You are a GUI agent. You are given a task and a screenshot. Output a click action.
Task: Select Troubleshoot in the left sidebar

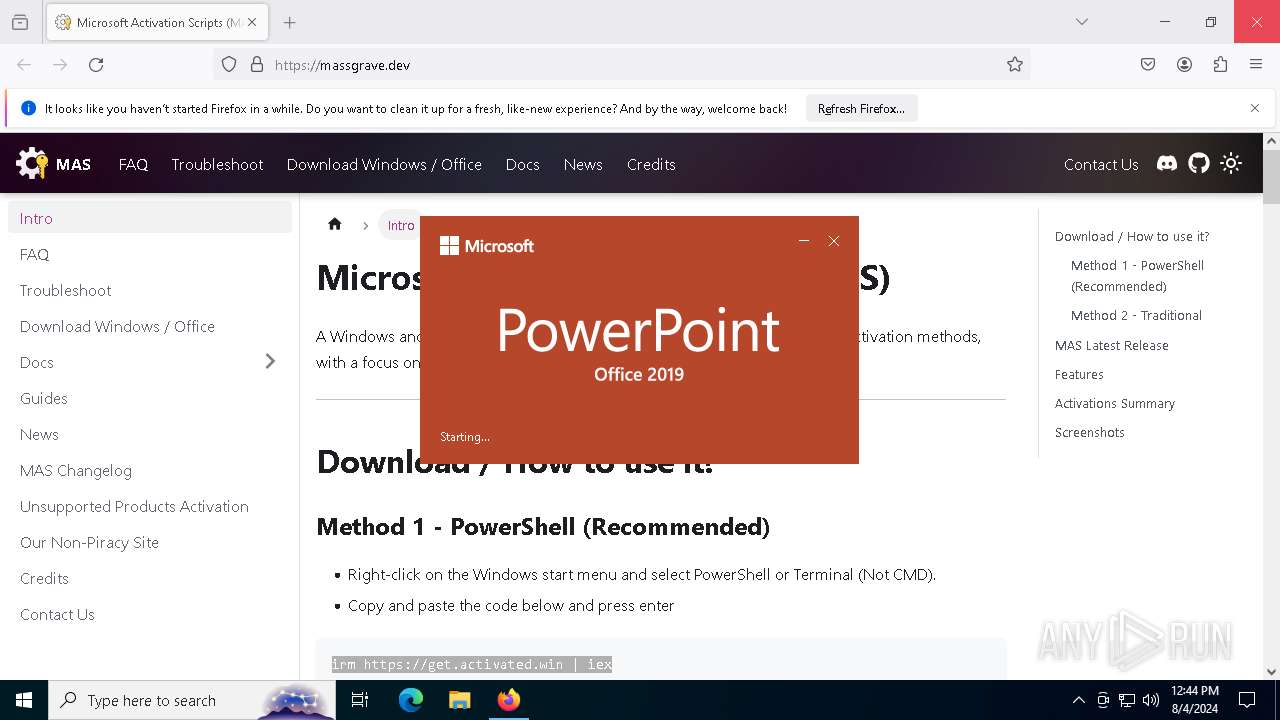point(150,290)
